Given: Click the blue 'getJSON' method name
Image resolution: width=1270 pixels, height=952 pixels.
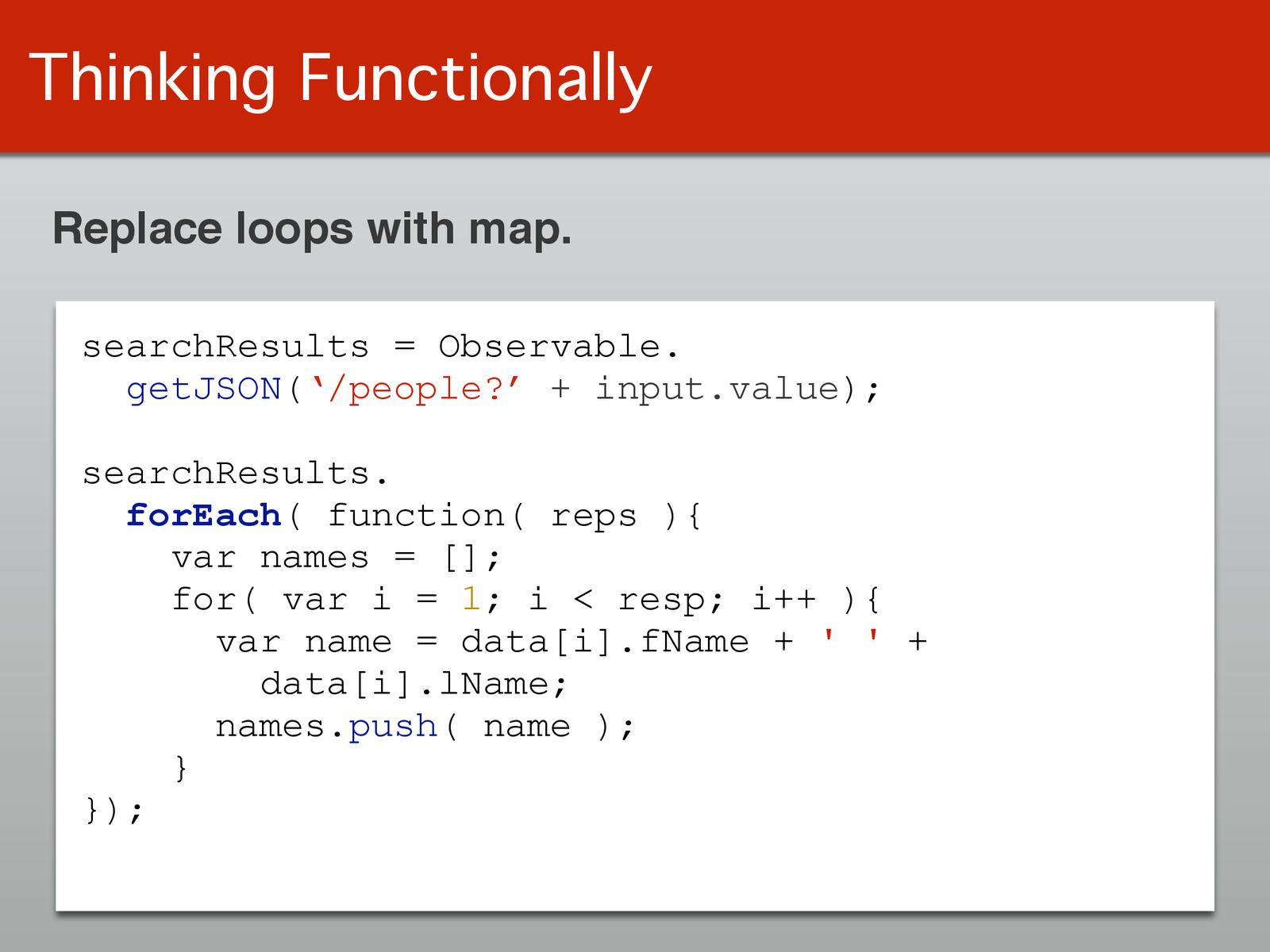Looking at the screenshot, I should pyautogui.click(x=204, y=389).
